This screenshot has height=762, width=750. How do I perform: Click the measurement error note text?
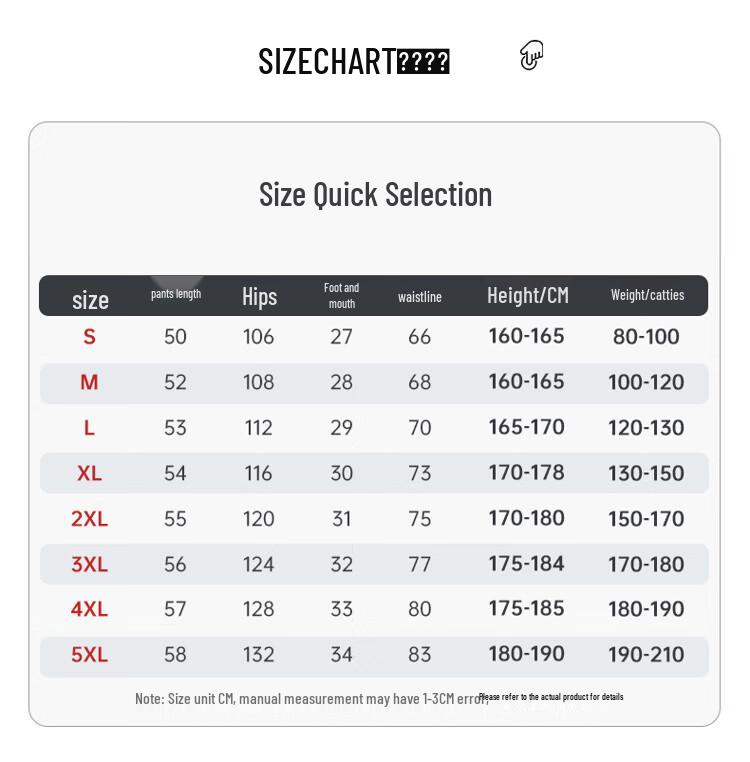[x=311, y=698]
